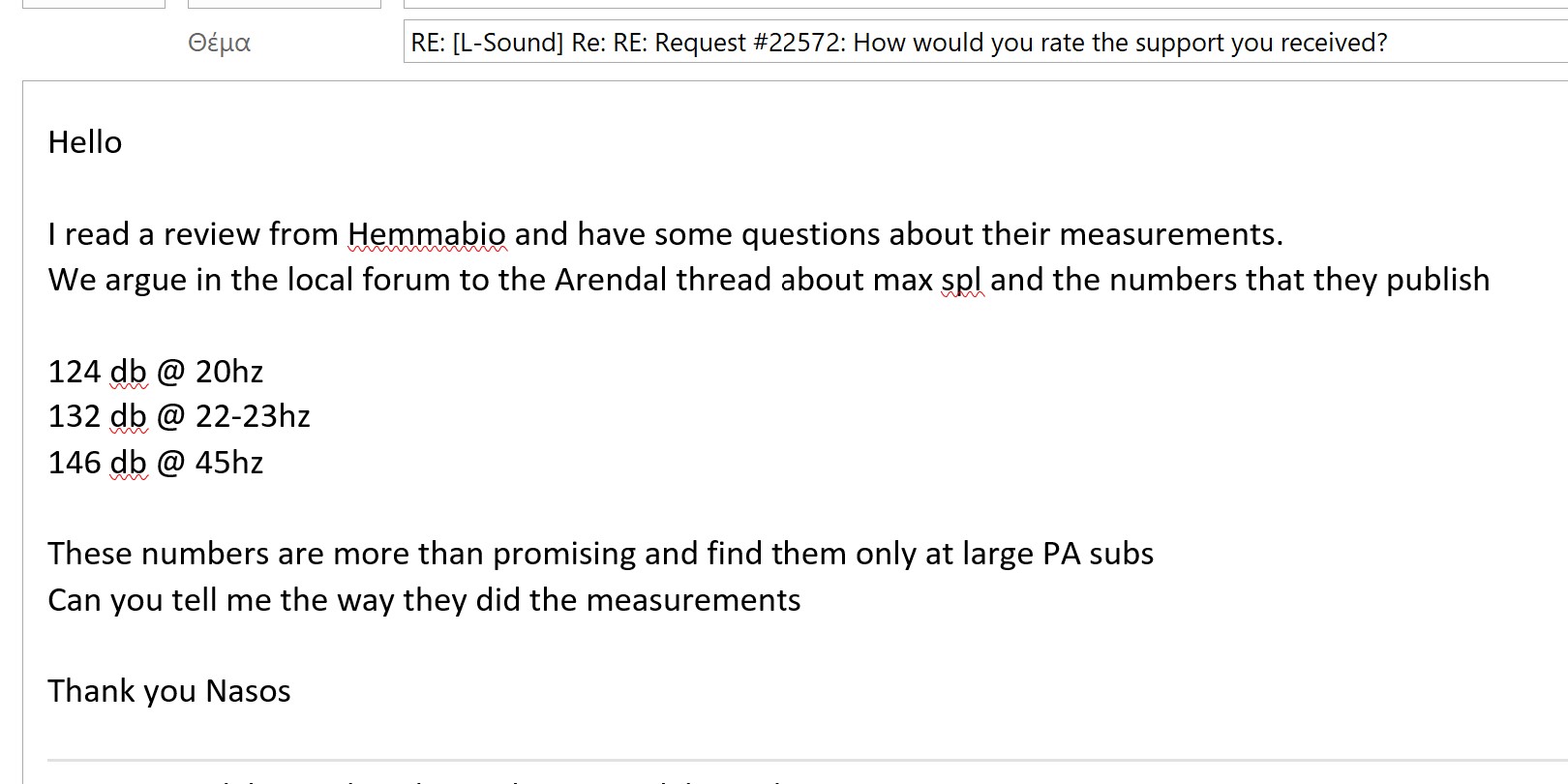Click the Θέμα label
The width and height of the screenshot is (1568, 784).
point(220,44)
